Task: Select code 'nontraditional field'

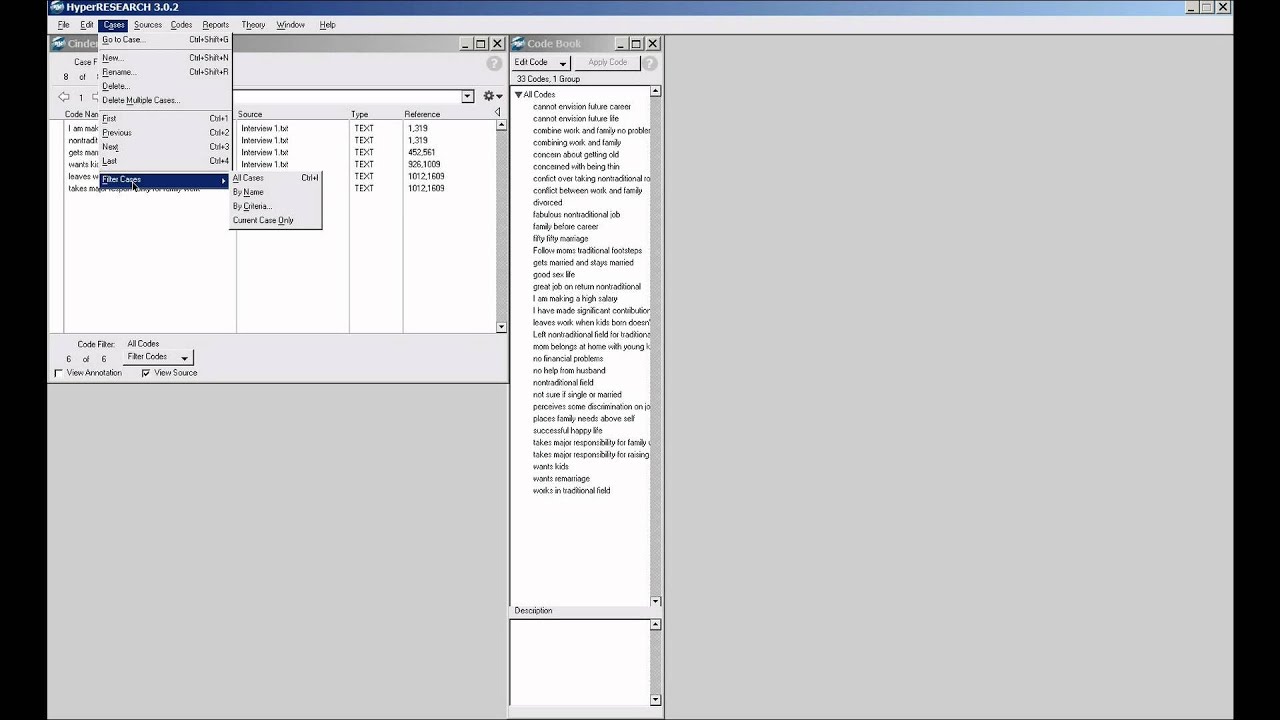Action: 563,383
